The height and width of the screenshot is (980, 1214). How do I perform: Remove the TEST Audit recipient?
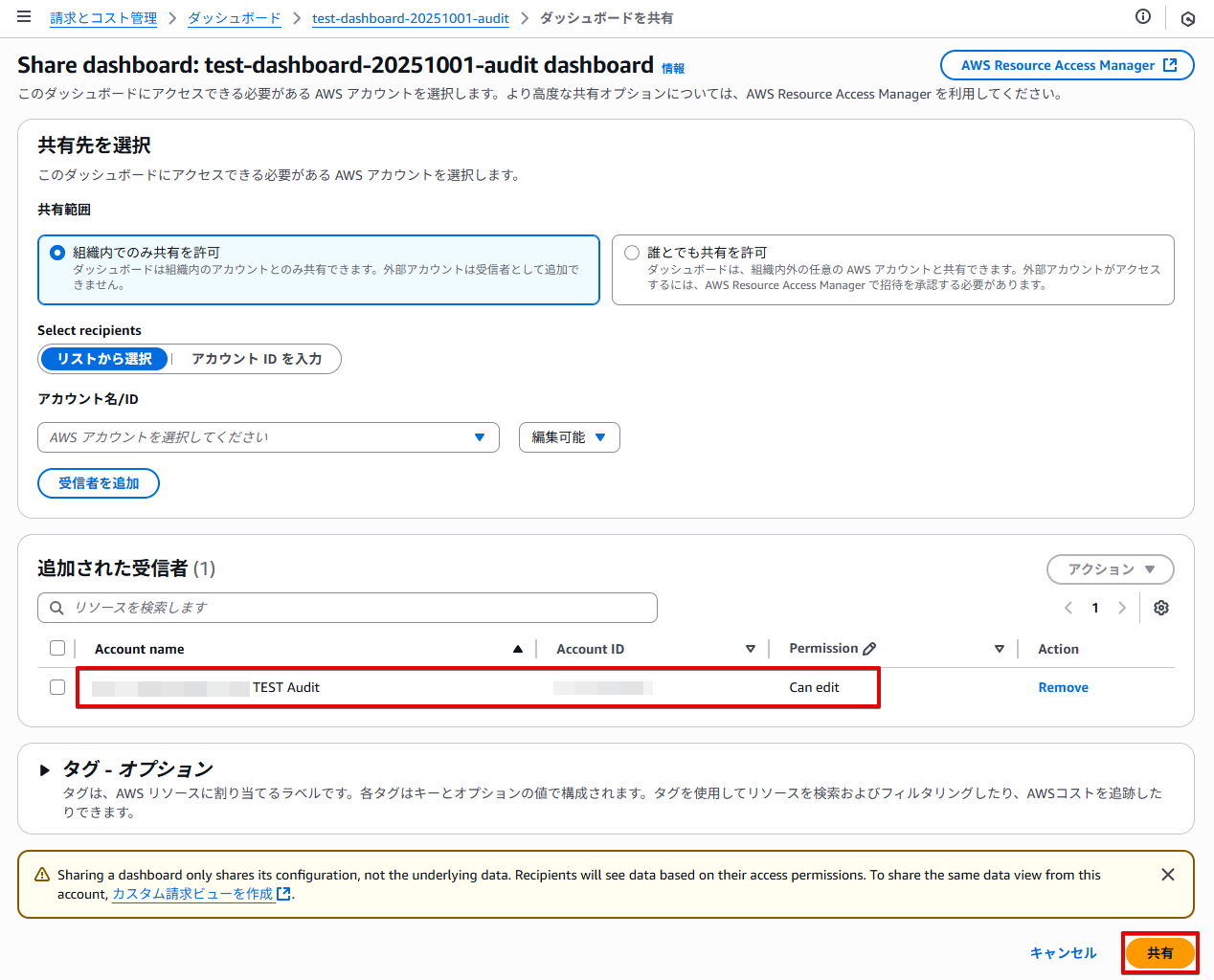coord(1064,687)
